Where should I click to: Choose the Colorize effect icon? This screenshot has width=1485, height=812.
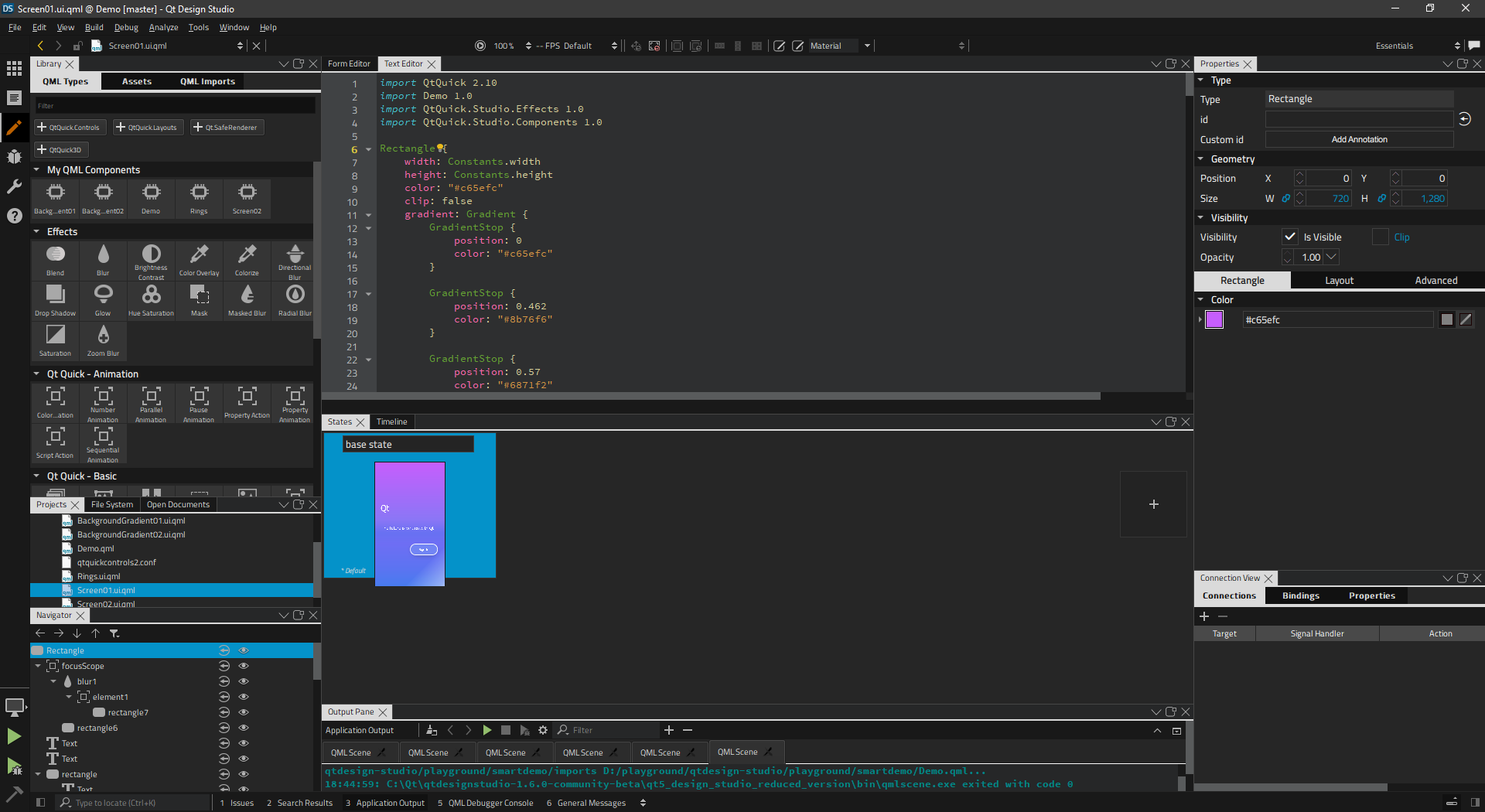pos(247,258)
